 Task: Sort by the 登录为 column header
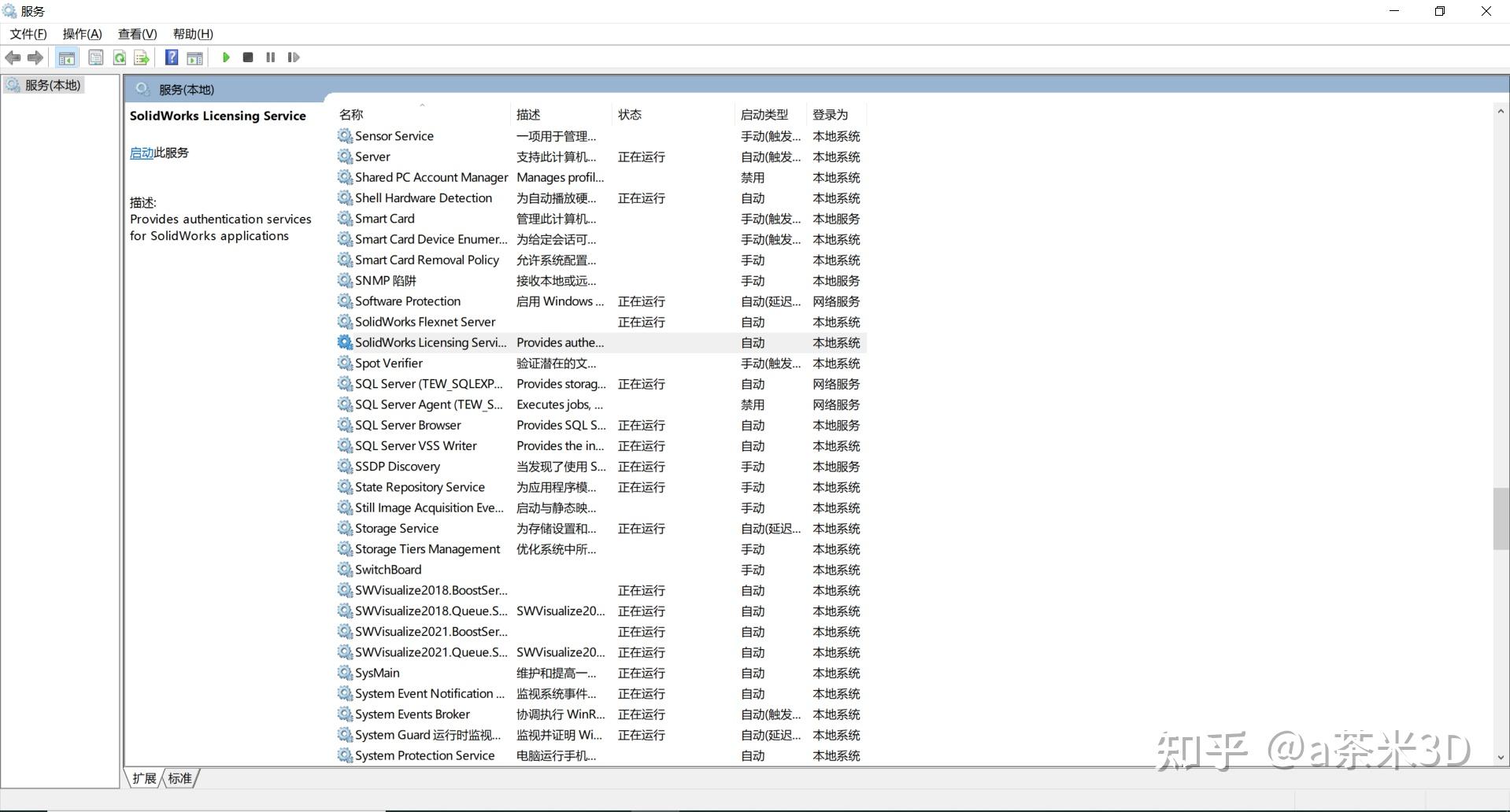pos(838,115)
